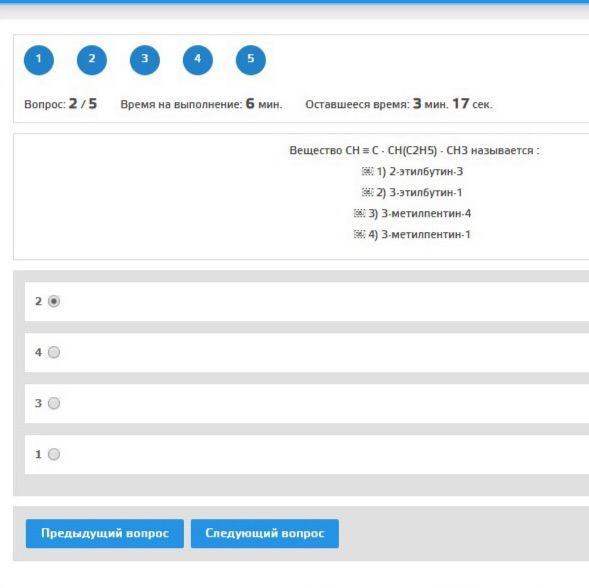
Task: Click answer row labeled 1
Action: [307, 454]
